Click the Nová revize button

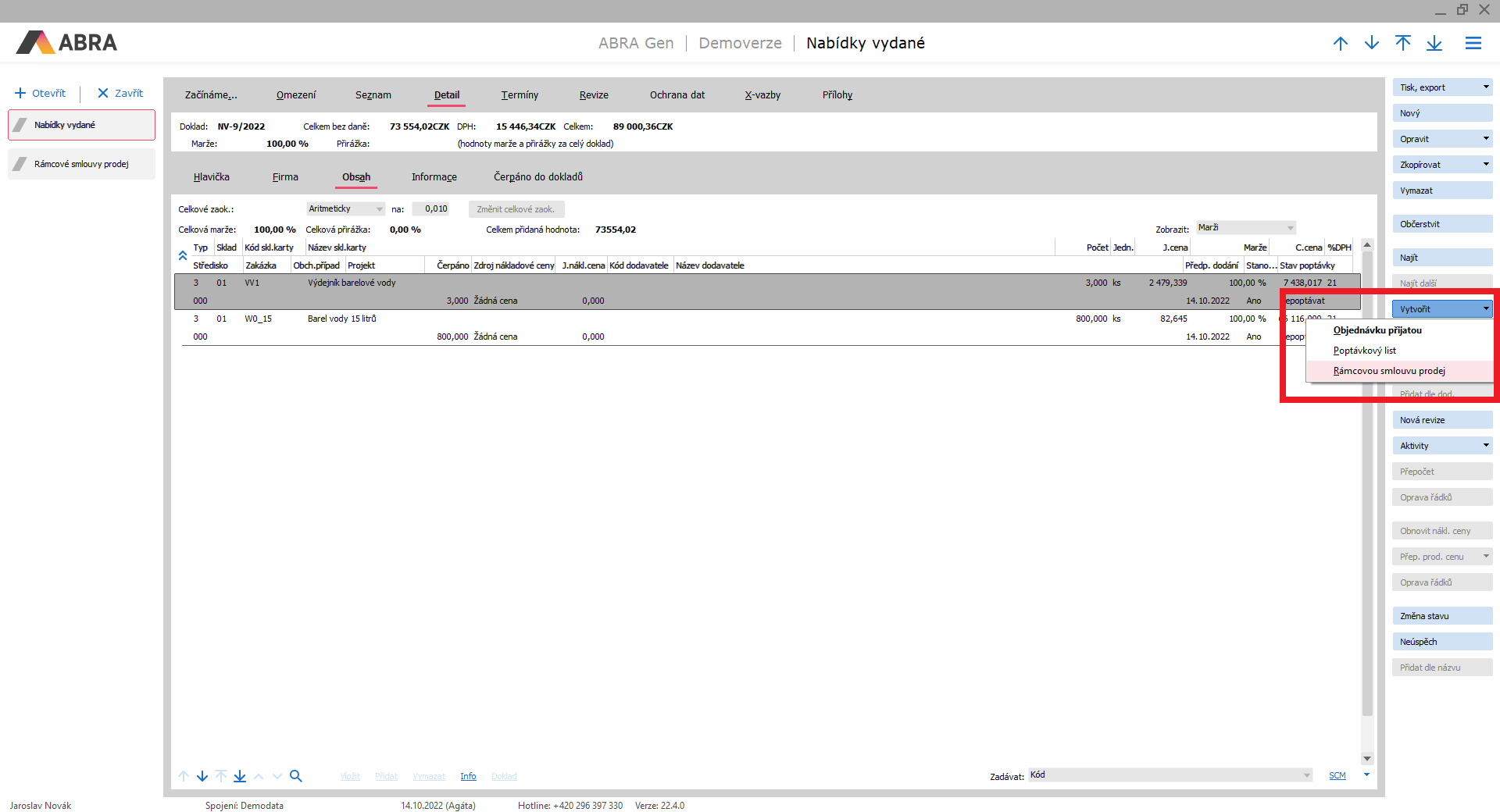[1441, 420]
